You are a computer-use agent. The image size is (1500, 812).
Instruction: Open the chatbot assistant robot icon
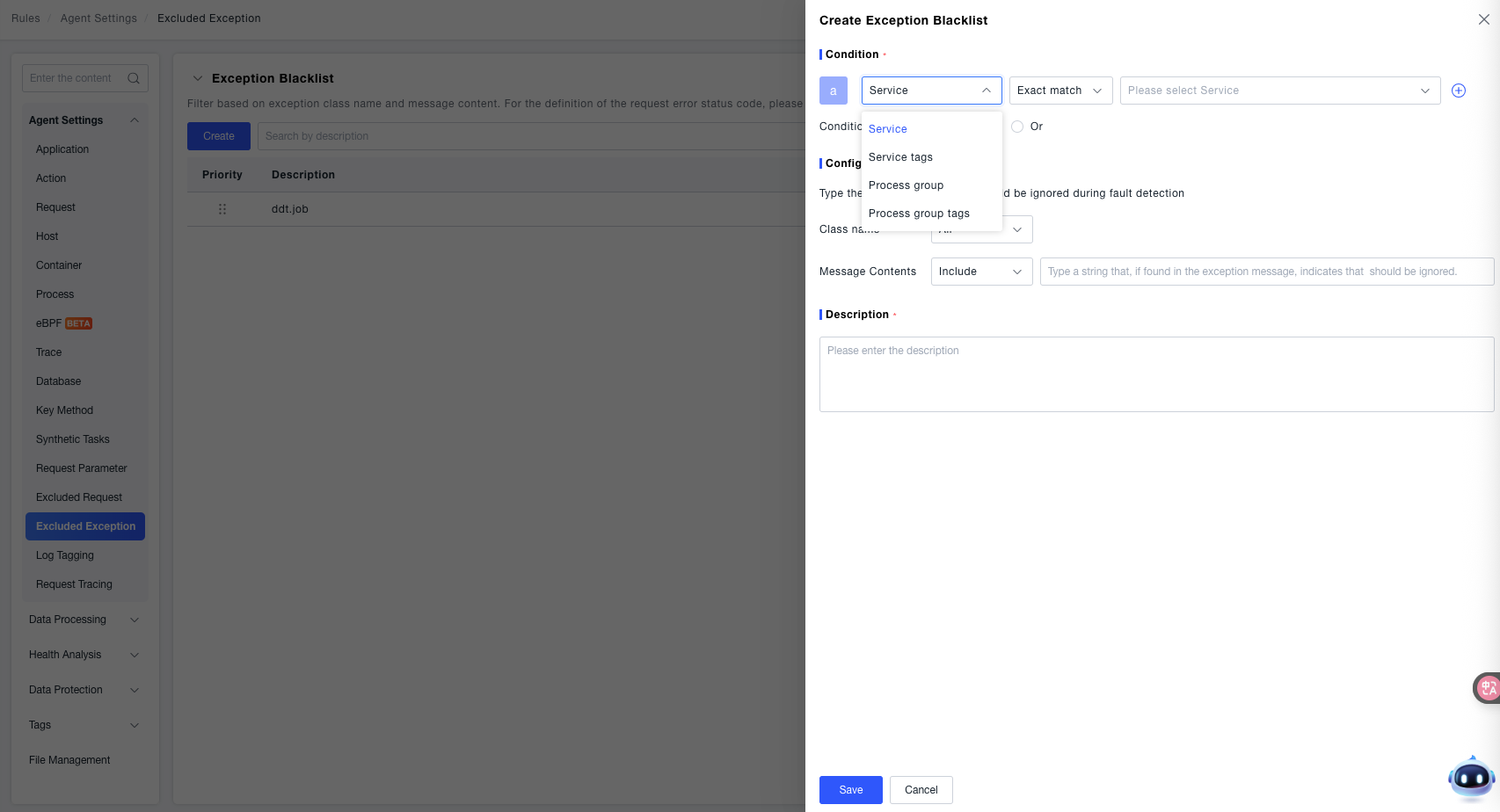[x=1470, y=777]
